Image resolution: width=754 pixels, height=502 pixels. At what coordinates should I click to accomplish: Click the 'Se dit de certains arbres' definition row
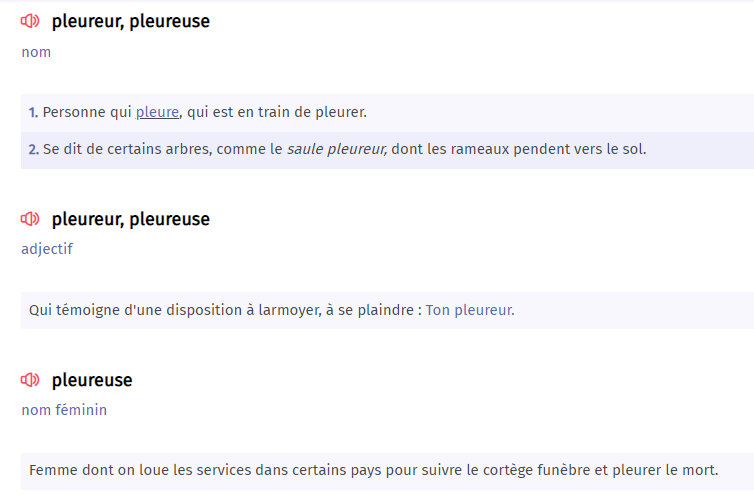point(387,150)
